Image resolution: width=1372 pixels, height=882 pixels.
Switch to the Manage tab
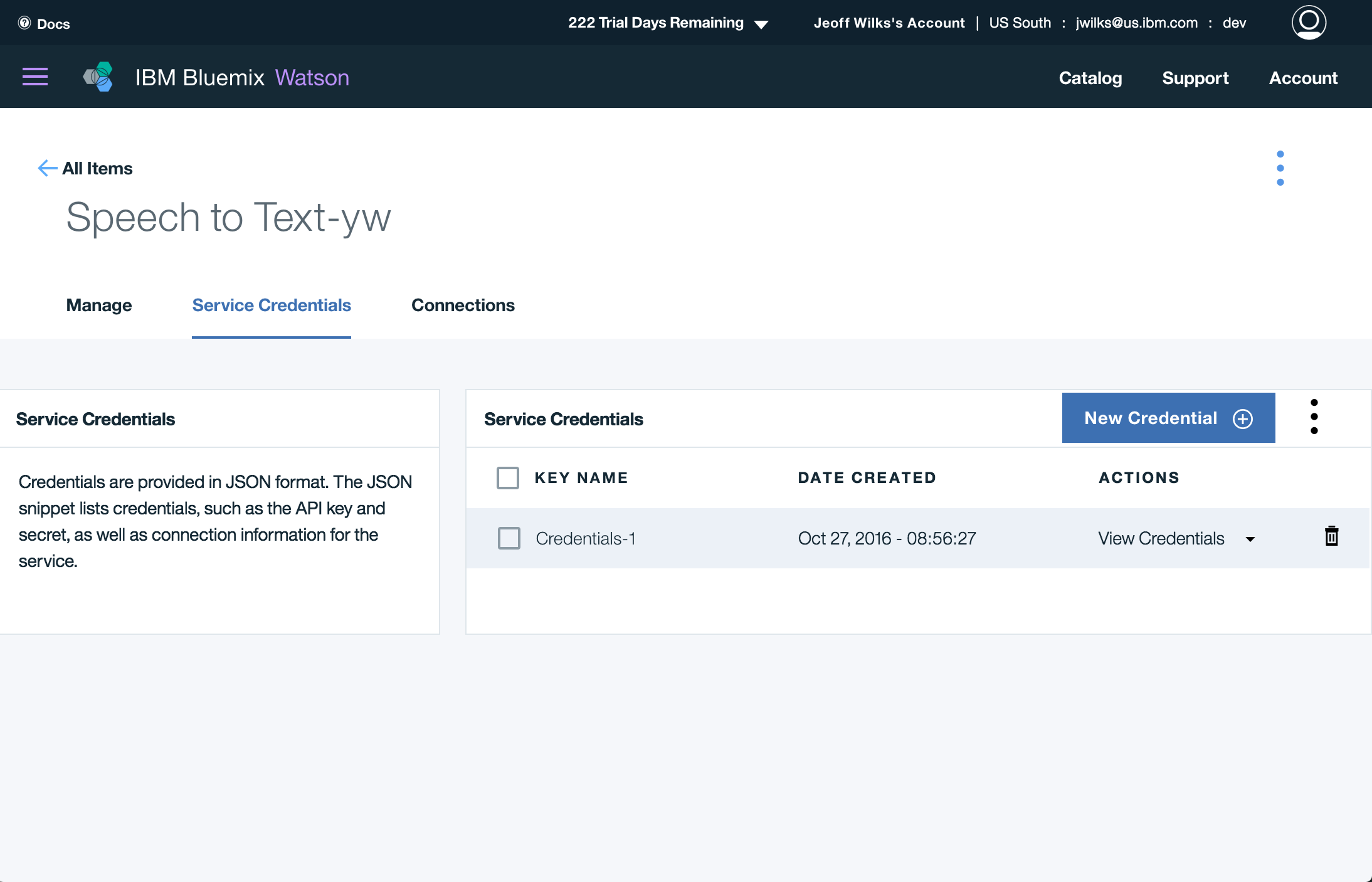99,306
